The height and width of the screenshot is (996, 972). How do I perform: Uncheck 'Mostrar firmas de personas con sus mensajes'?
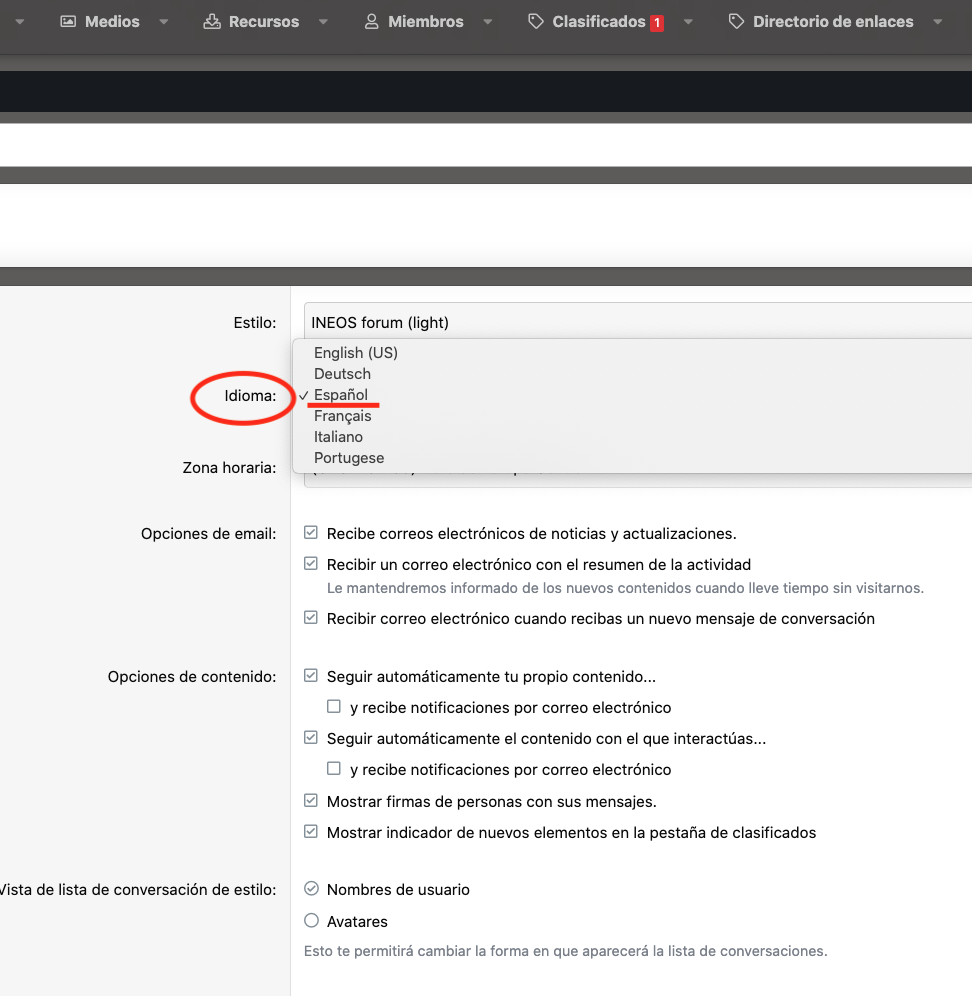coord(311,800)
